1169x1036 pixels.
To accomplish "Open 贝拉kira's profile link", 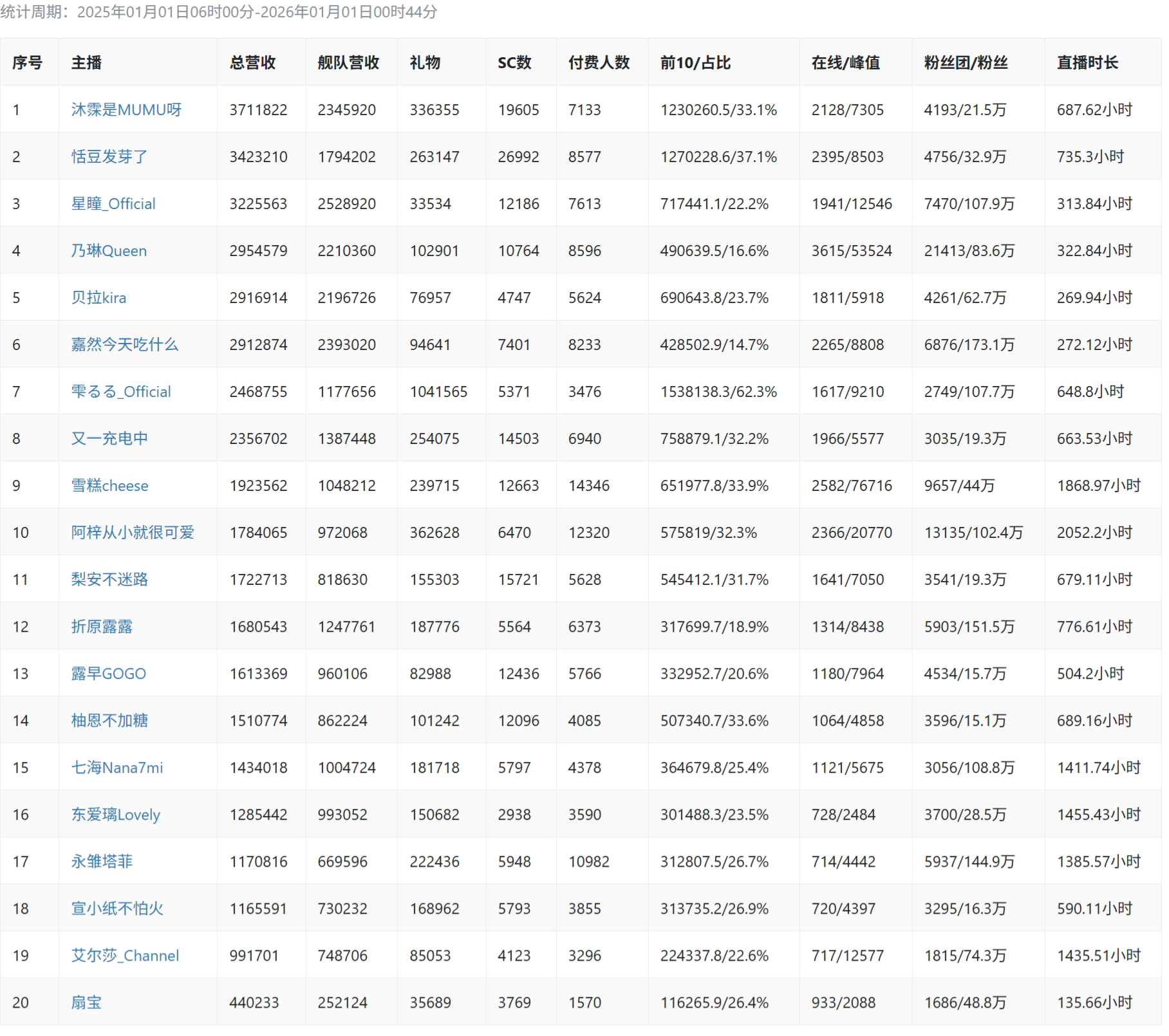I will [98, 298].
